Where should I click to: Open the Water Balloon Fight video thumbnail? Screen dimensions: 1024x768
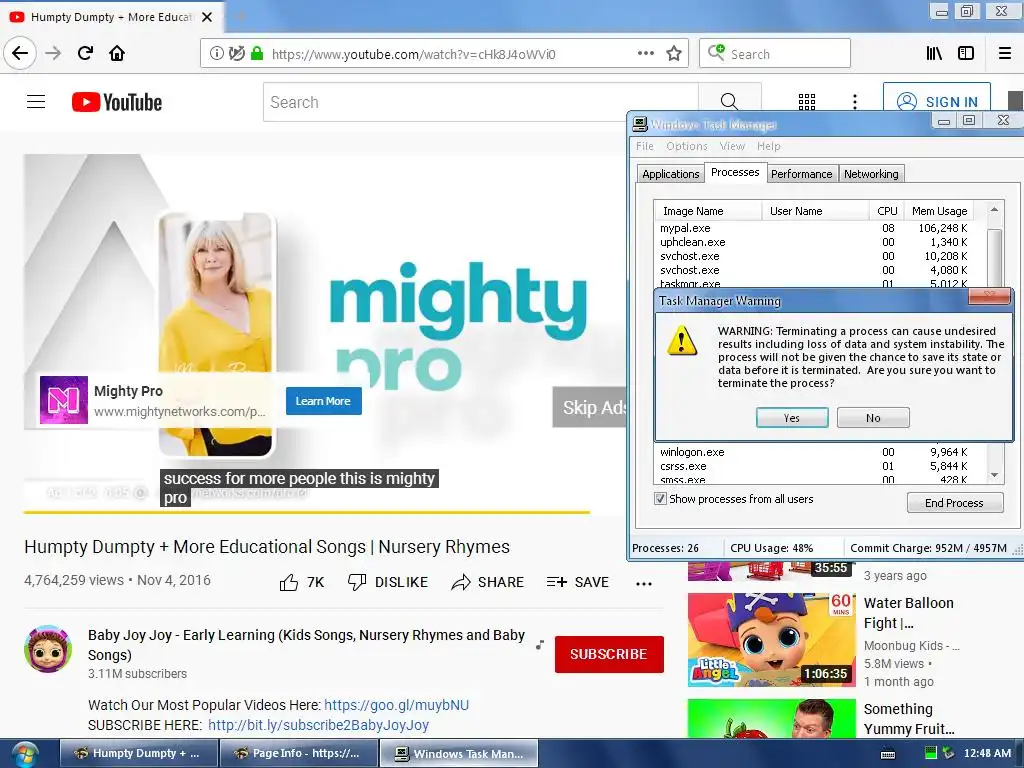click(x=771, y=639)
